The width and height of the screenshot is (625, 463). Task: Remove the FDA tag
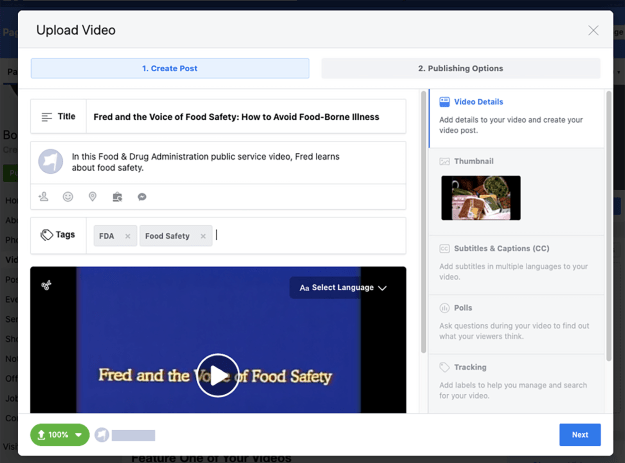tap(128, 236)
